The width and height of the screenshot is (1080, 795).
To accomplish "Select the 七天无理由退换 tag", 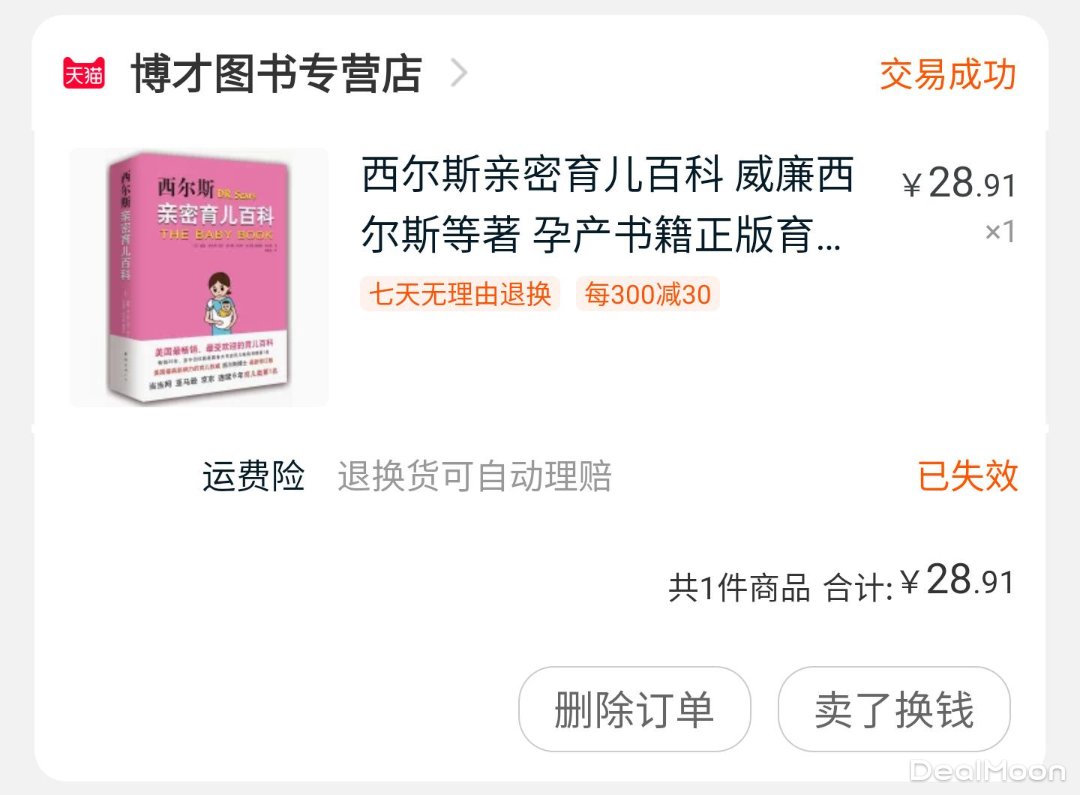I will (x=460, y=294).
